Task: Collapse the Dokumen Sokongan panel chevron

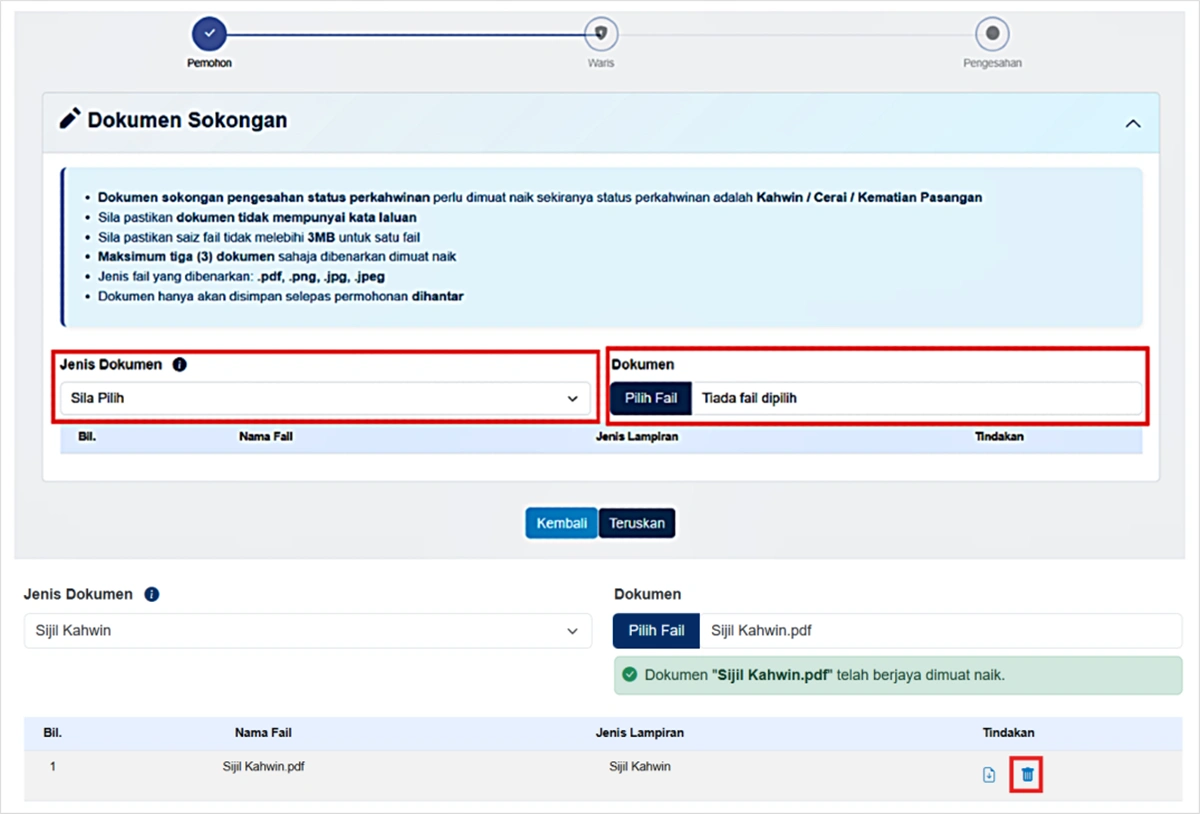Action: (x=1133, y=123)
